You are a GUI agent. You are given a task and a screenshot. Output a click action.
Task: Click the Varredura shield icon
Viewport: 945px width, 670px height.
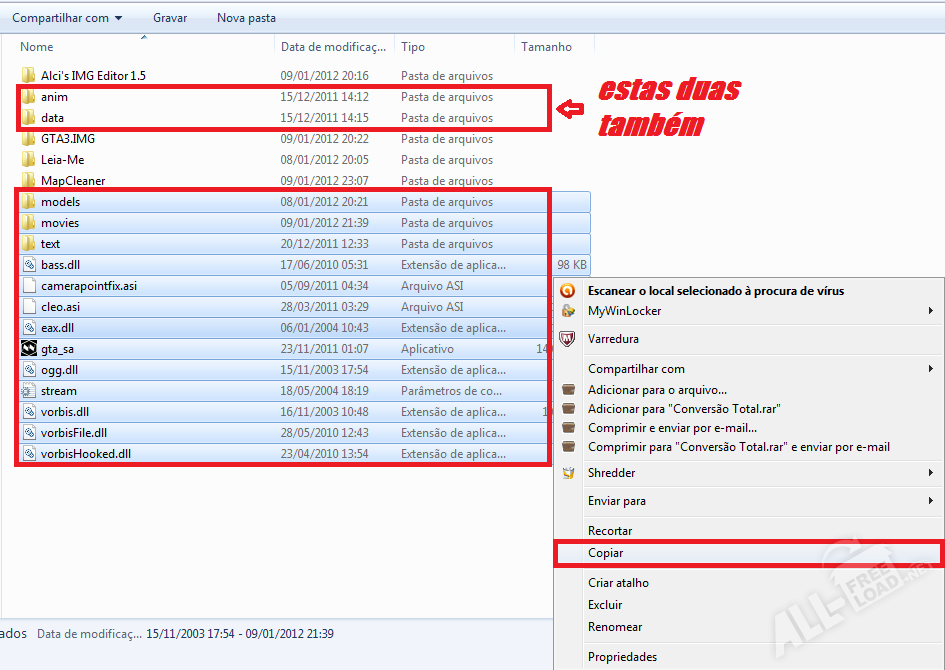click(x=568, y=340)
